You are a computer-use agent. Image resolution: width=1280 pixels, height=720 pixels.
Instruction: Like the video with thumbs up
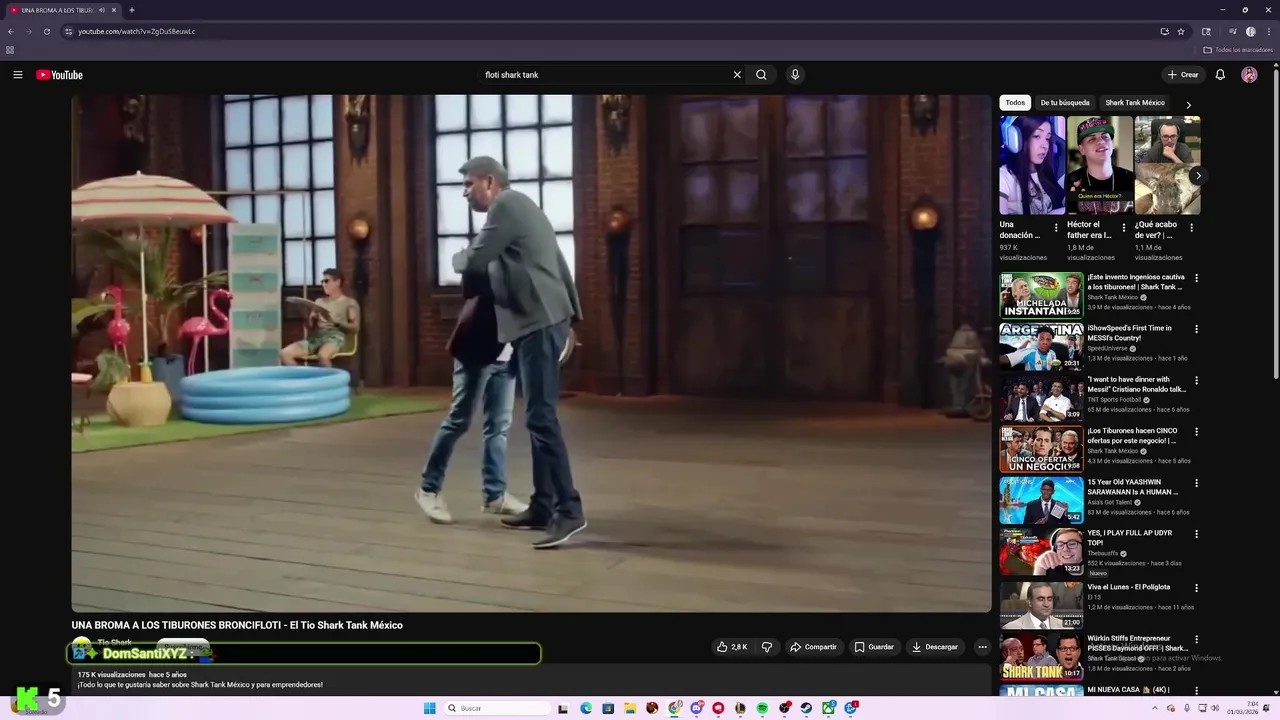pos(731,647)
